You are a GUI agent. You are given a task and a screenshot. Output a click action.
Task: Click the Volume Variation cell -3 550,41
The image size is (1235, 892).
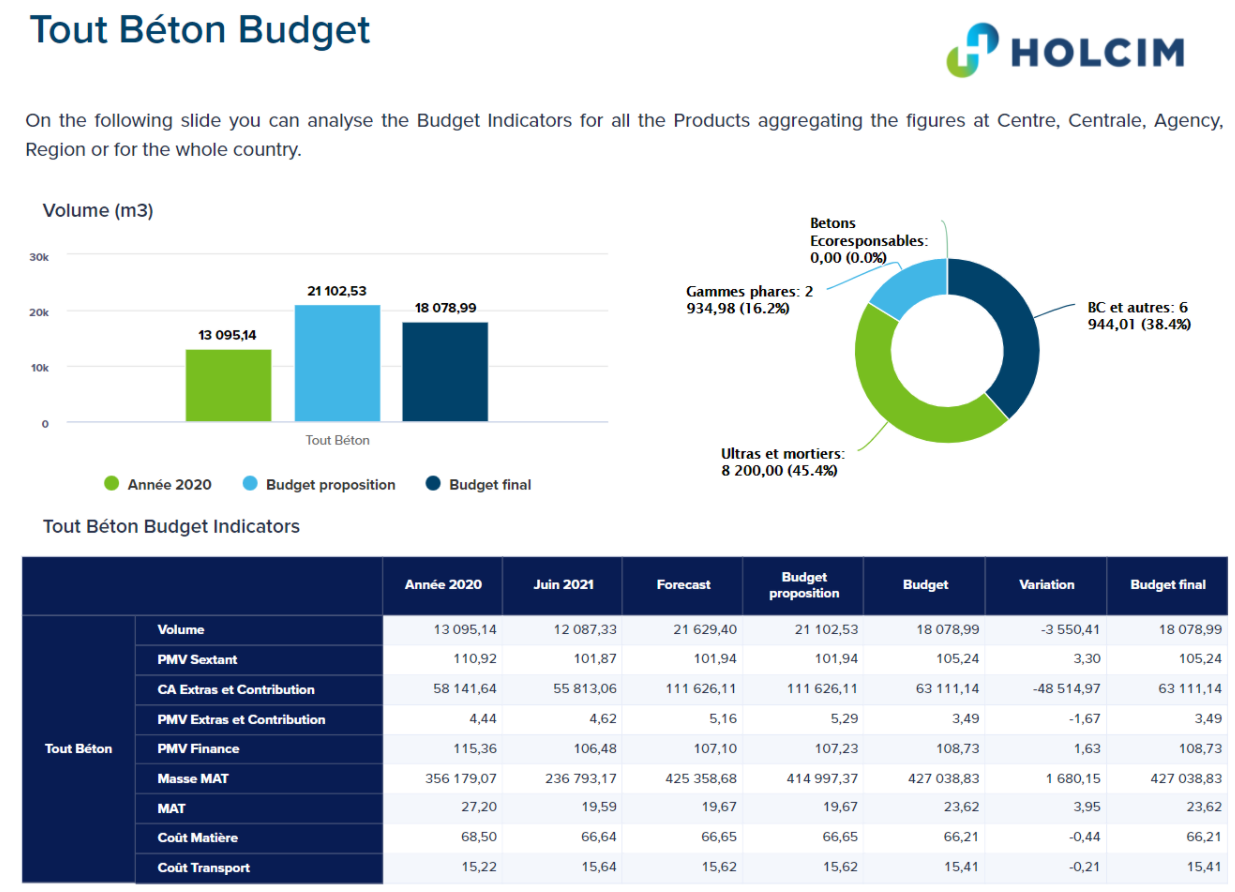pyautogui.click(x=1046, y=630)
